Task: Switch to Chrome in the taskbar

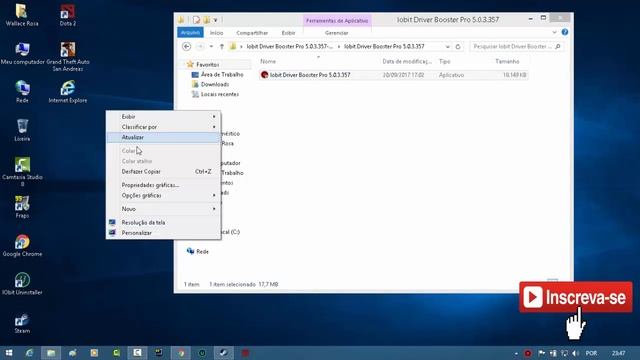Action: coord(181,353)
